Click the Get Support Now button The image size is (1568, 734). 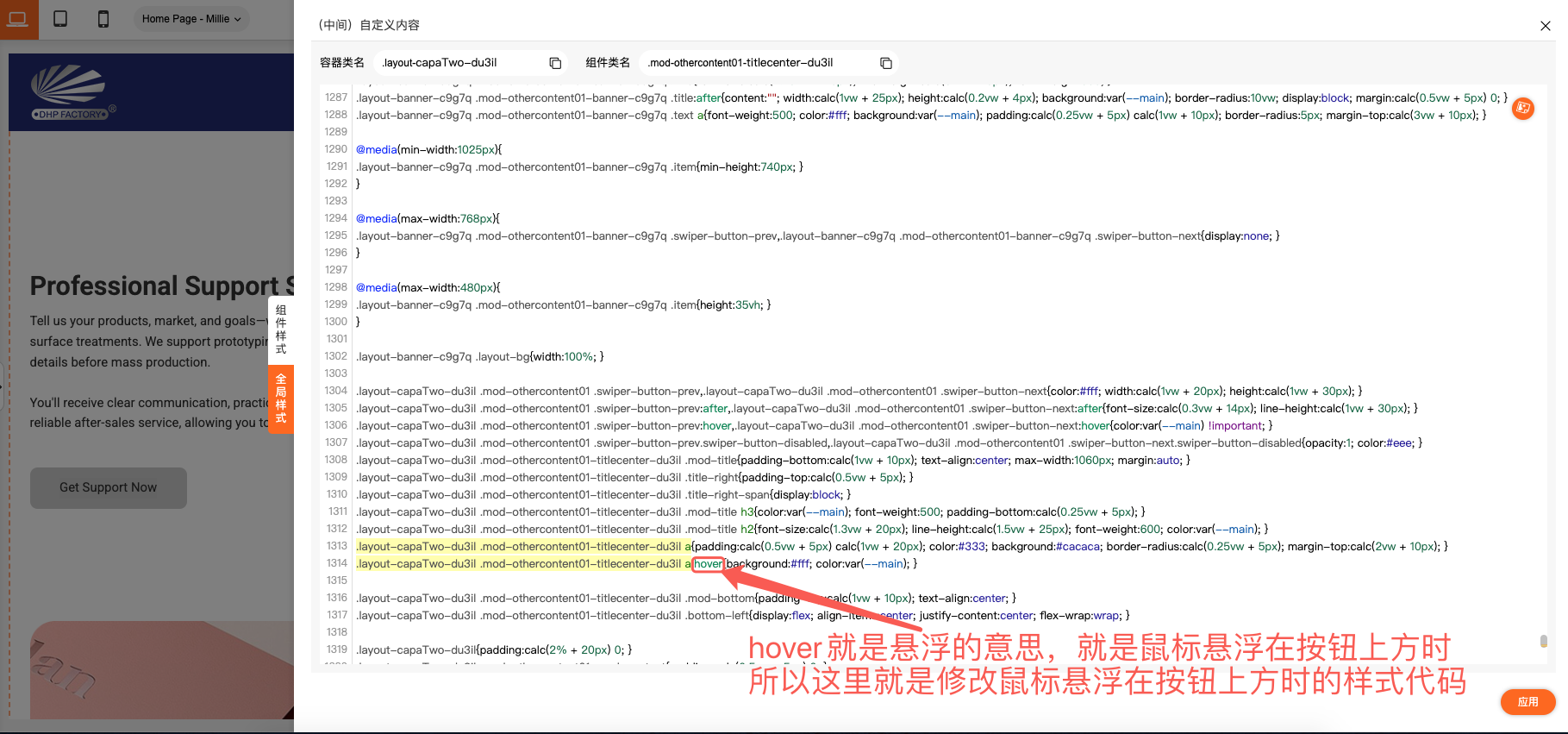click(109, 487)
